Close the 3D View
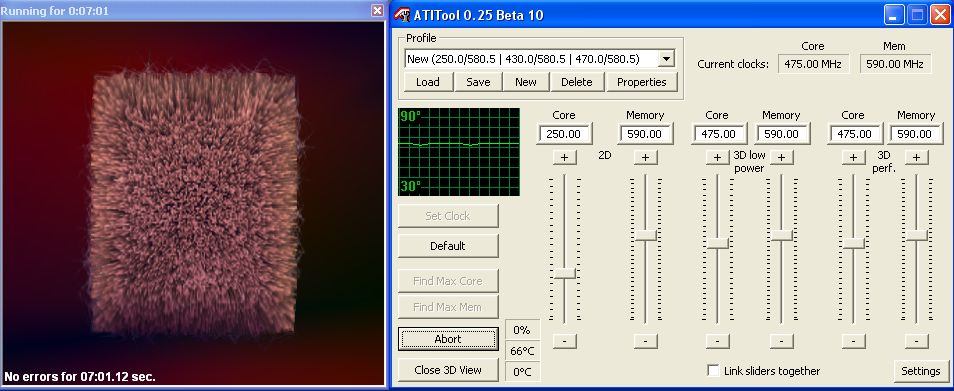 point(448,370)
